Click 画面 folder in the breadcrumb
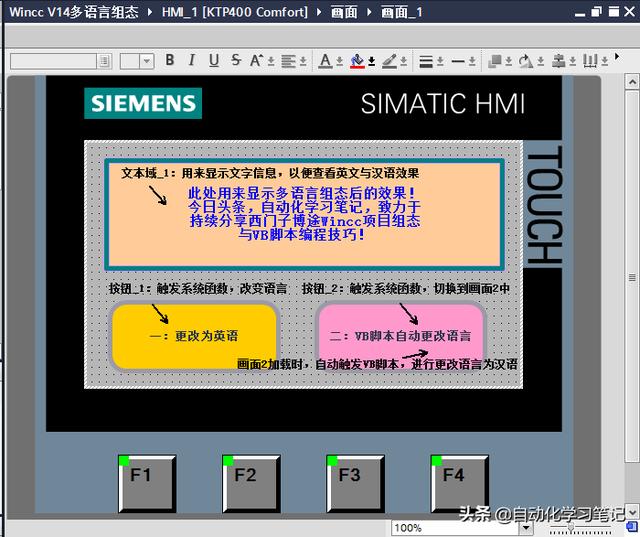Screen dimensions: 640x537 tap(344, 12)
